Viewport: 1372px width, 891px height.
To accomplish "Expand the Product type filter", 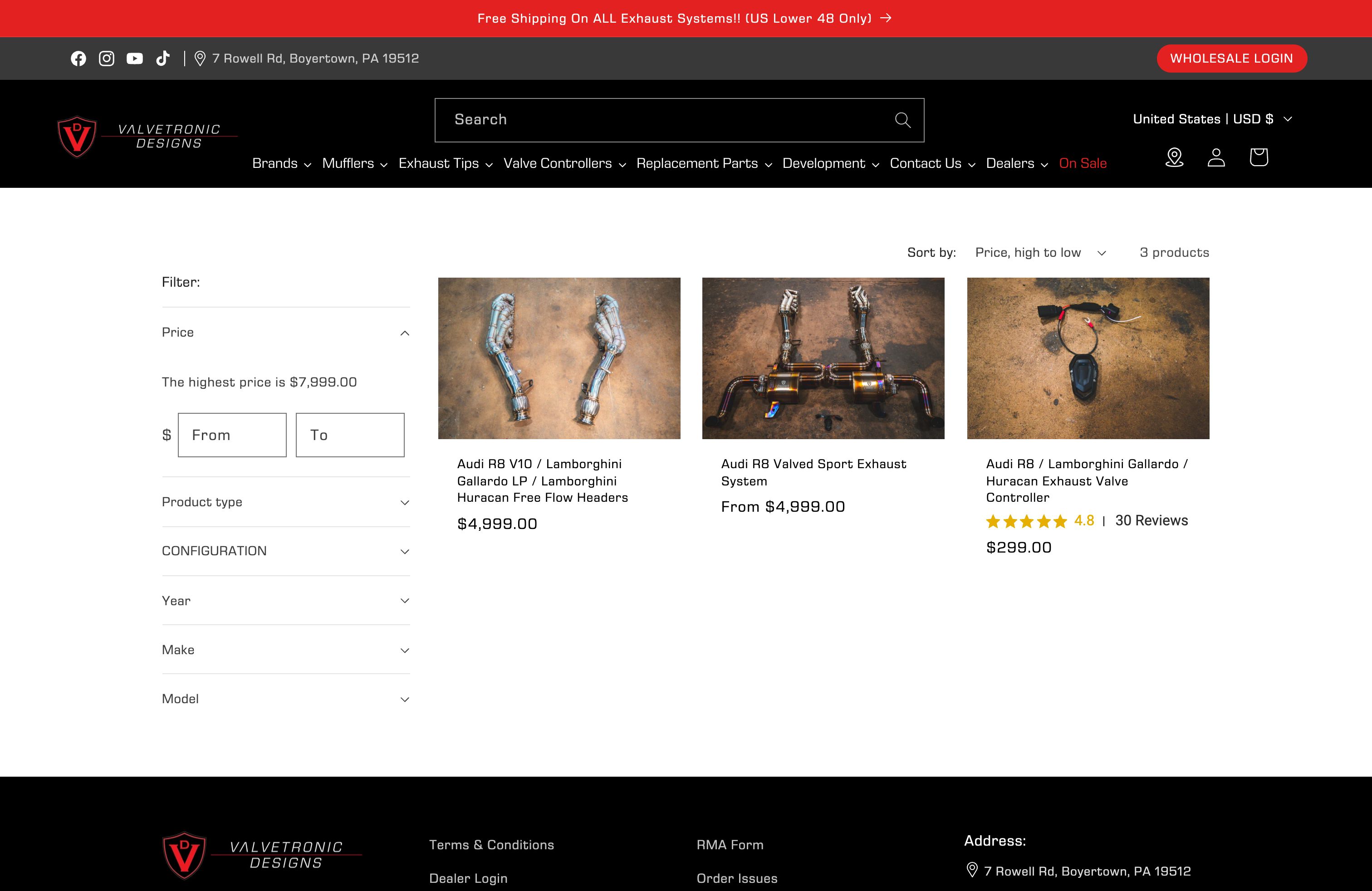I will coord(285,502).
